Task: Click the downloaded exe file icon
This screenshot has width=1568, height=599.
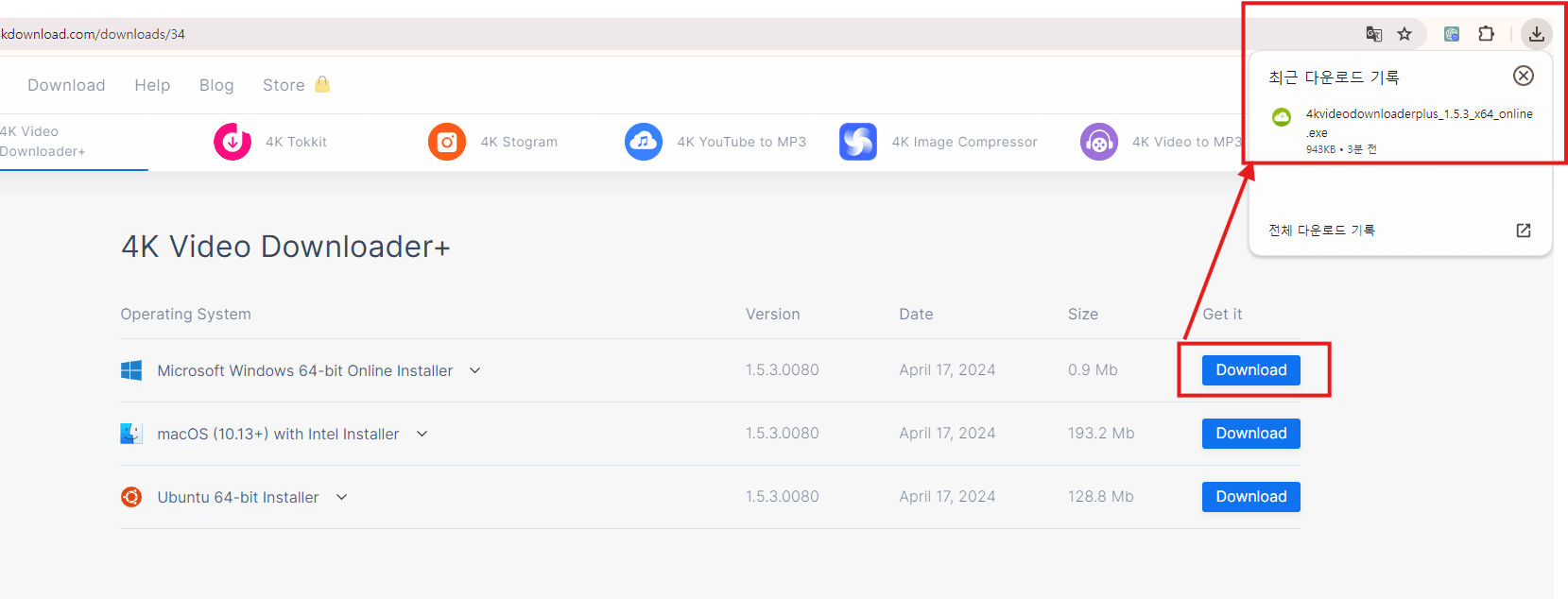Action: pyautogui.click(x=1282, y=117)
